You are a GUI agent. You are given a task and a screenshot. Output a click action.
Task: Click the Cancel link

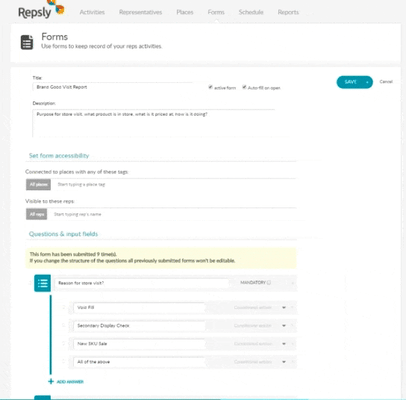tap(386, 82)
